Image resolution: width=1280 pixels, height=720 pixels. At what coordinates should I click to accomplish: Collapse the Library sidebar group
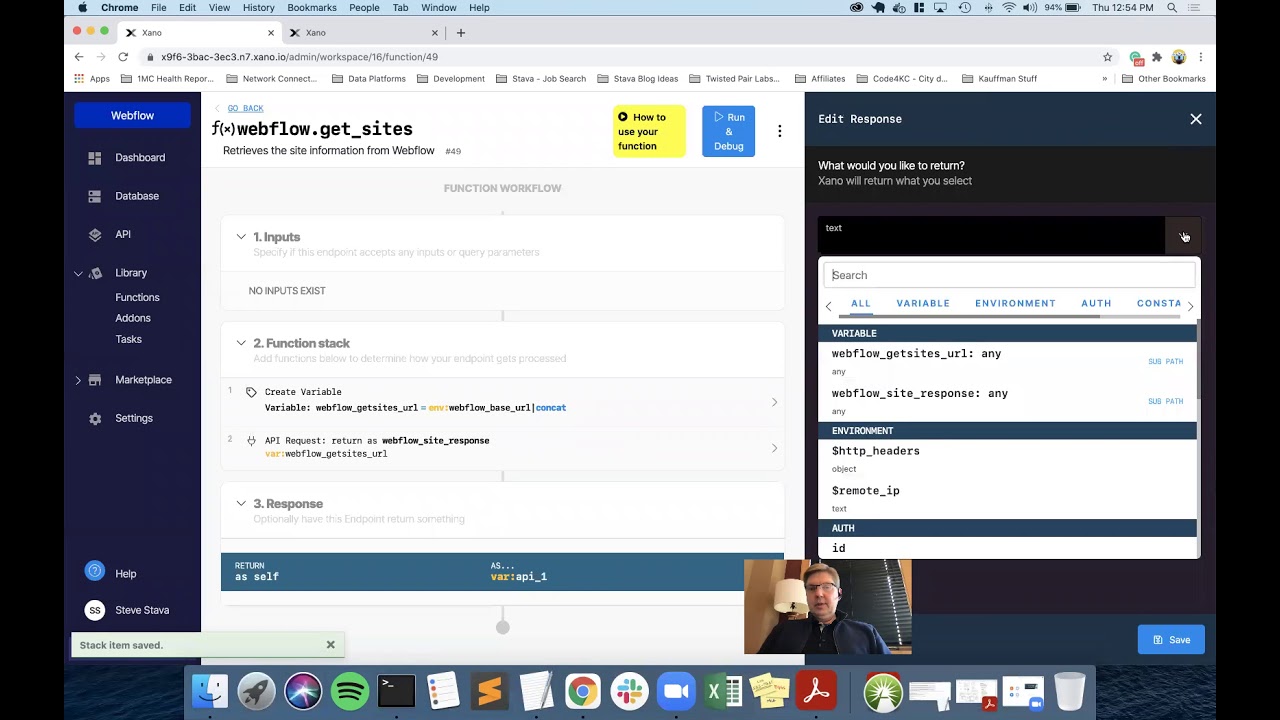[x=78, y=273]
